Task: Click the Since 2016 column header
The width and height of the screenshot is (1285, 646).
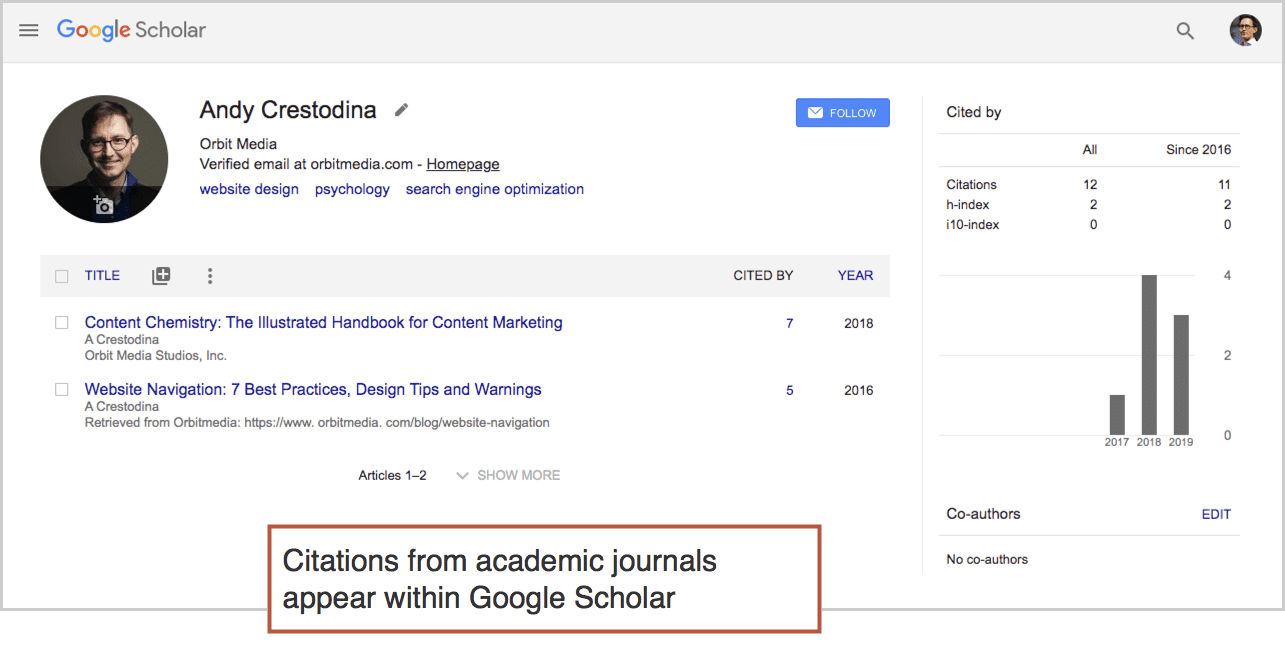Action: (x=1198, y=150)
